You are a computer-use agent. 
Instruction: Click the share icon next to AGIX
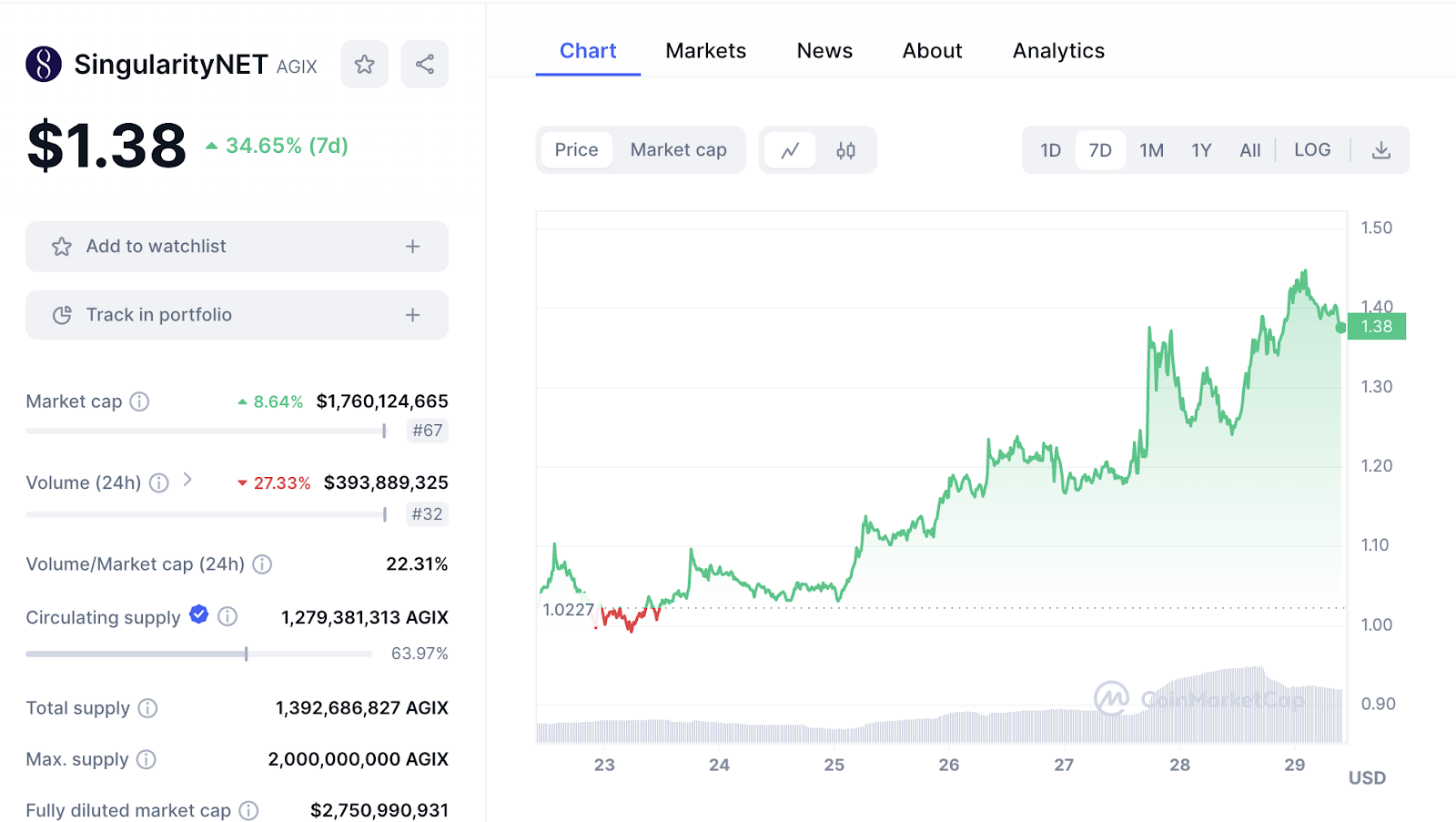pos(424,65)
